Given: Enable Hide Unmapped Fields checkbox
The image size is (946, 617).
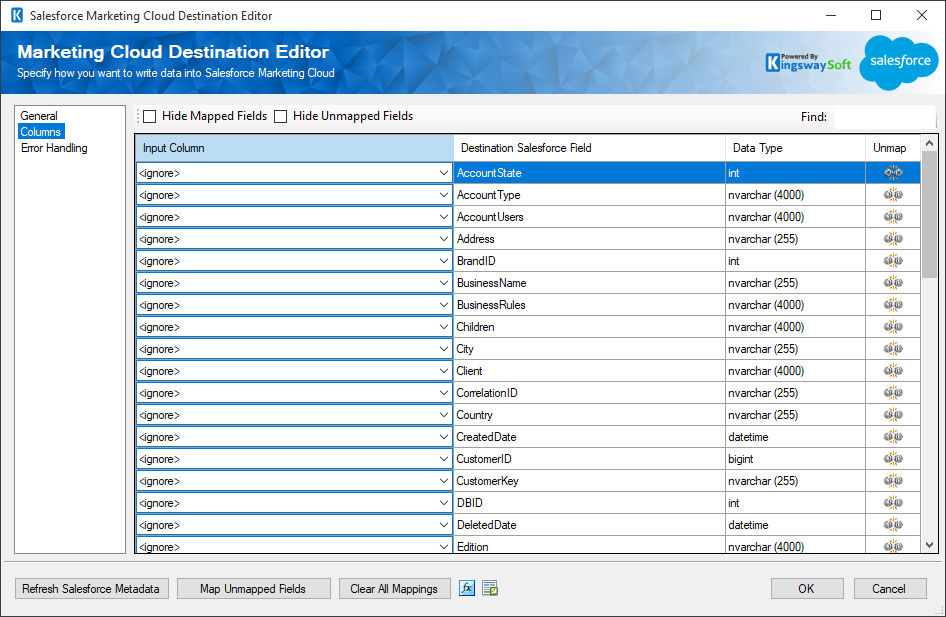Looking at the screenshot, I should [281, 116].
